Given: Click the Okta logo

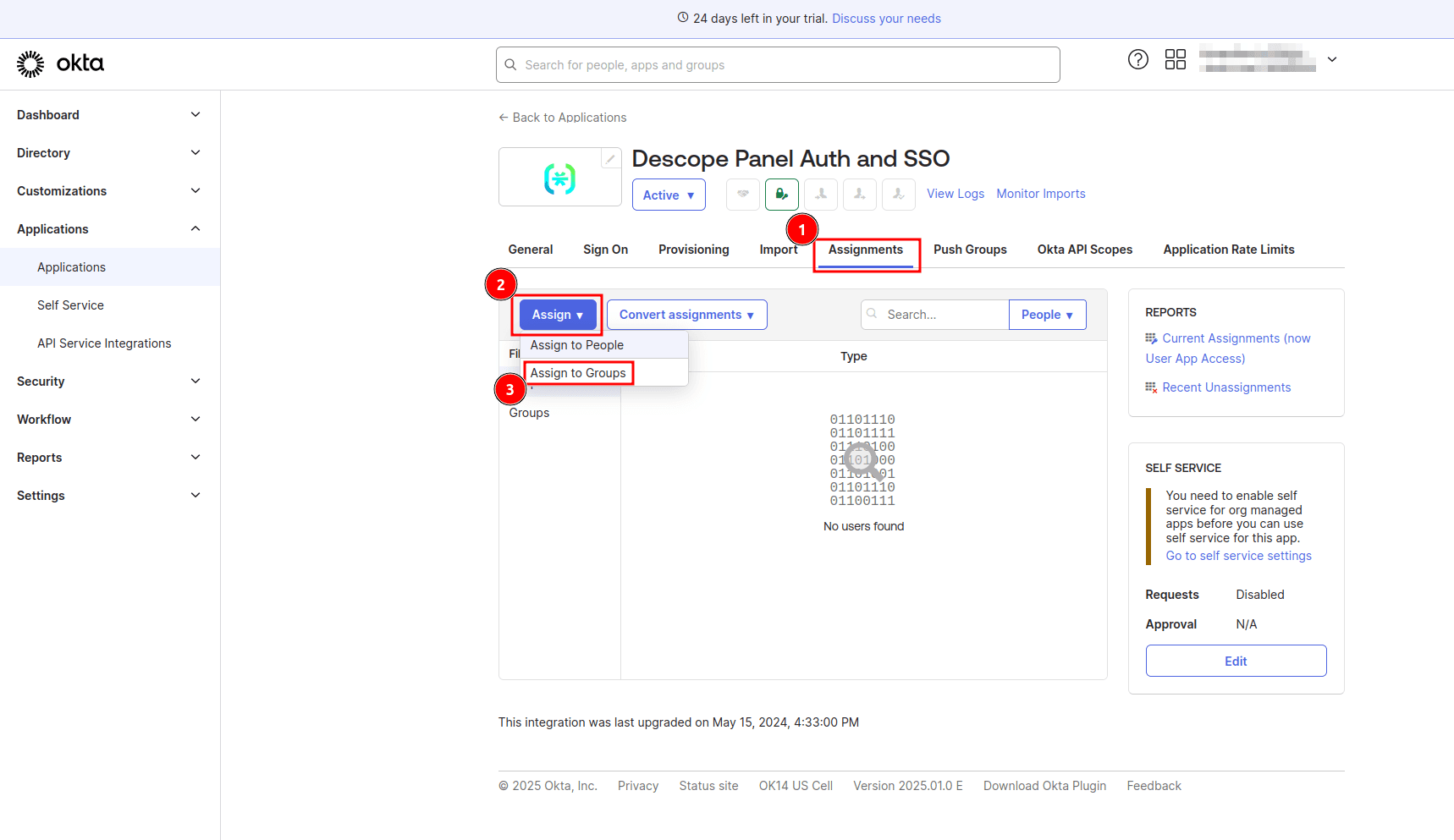Looking at the screenshot, I should pos(59,63).
